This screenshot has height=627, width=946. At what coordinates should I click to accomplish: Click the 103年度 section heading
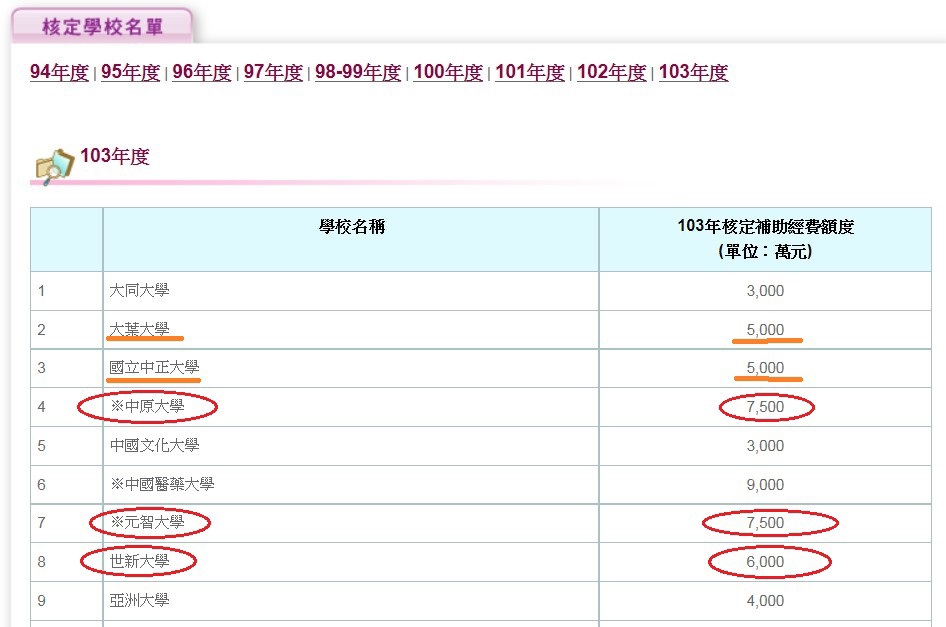[x=115, y=156]
